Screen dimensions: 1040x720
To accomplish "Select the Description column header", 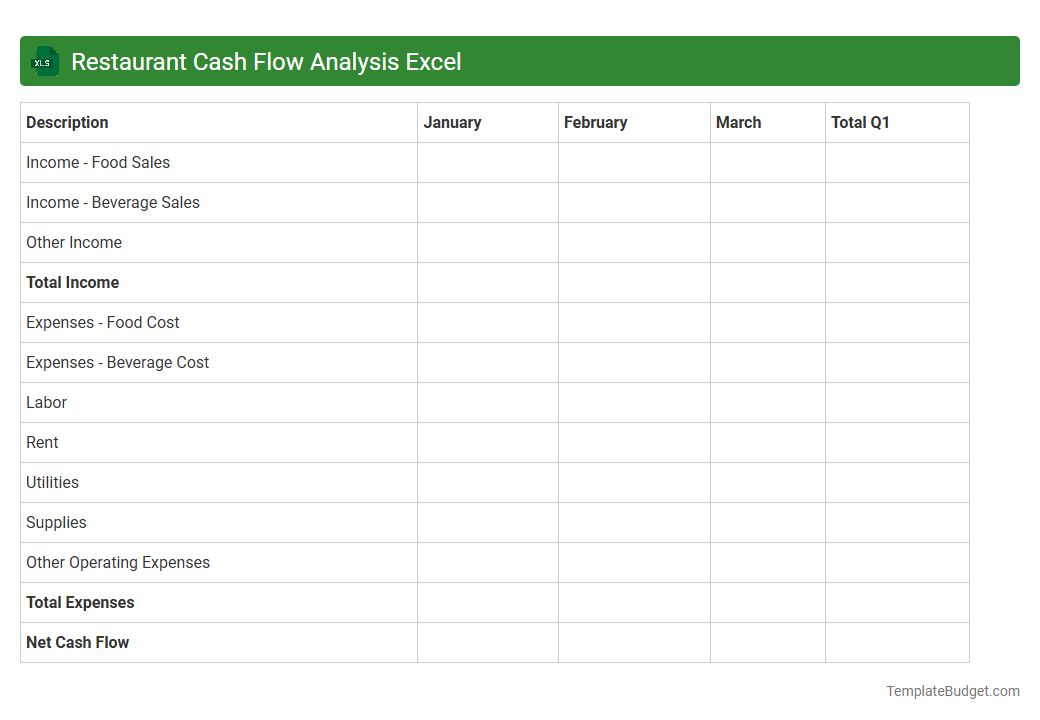I will click(67, 122).
